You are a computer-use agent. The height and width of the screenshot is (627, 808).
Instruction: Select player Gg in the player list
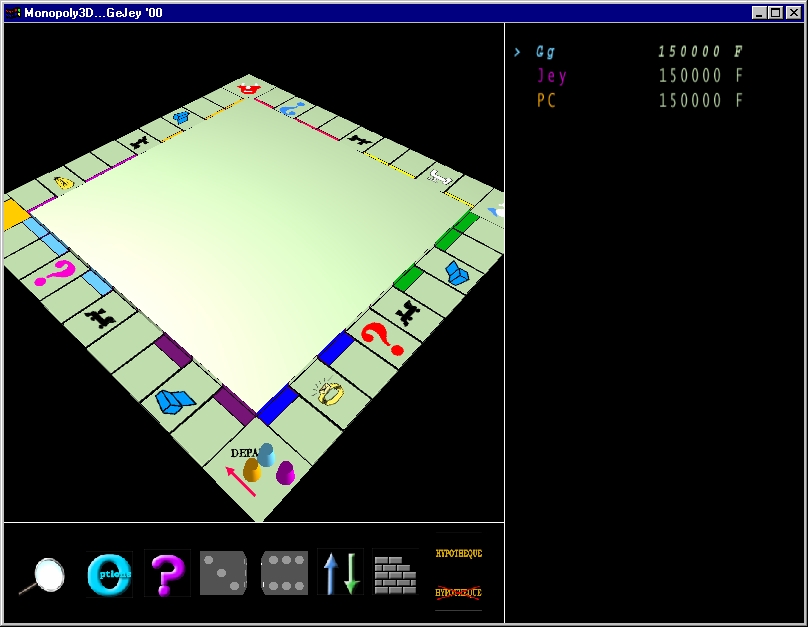(547, 52)
